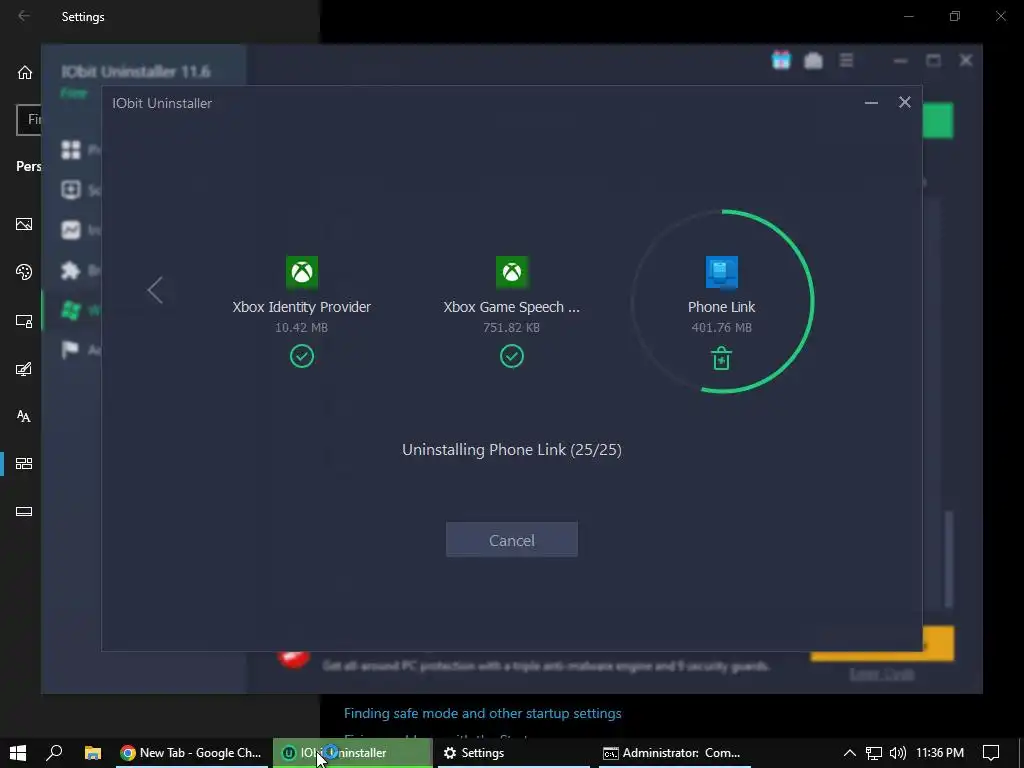Open the gift box icon in IObit toolbar
This screenshot has width=1024, height=768.
point(781,61)
